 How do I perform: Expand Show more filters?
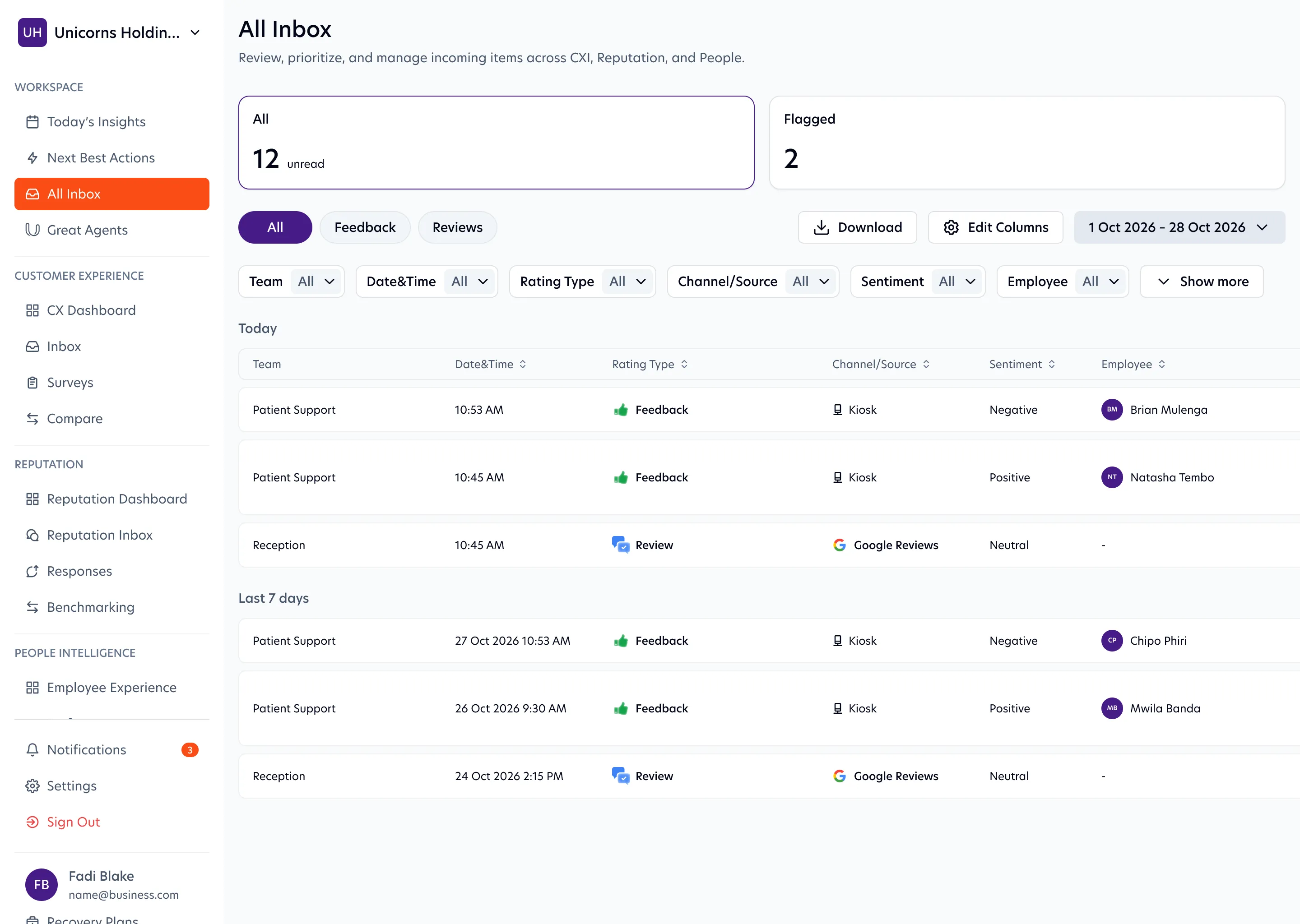point(1202,282)
